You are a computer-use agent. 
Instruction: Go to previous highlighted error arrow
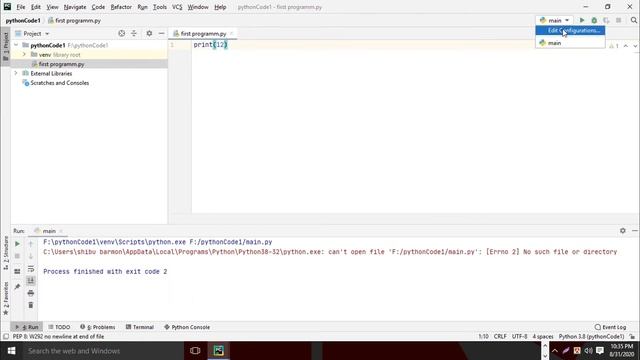pos(626,46)
